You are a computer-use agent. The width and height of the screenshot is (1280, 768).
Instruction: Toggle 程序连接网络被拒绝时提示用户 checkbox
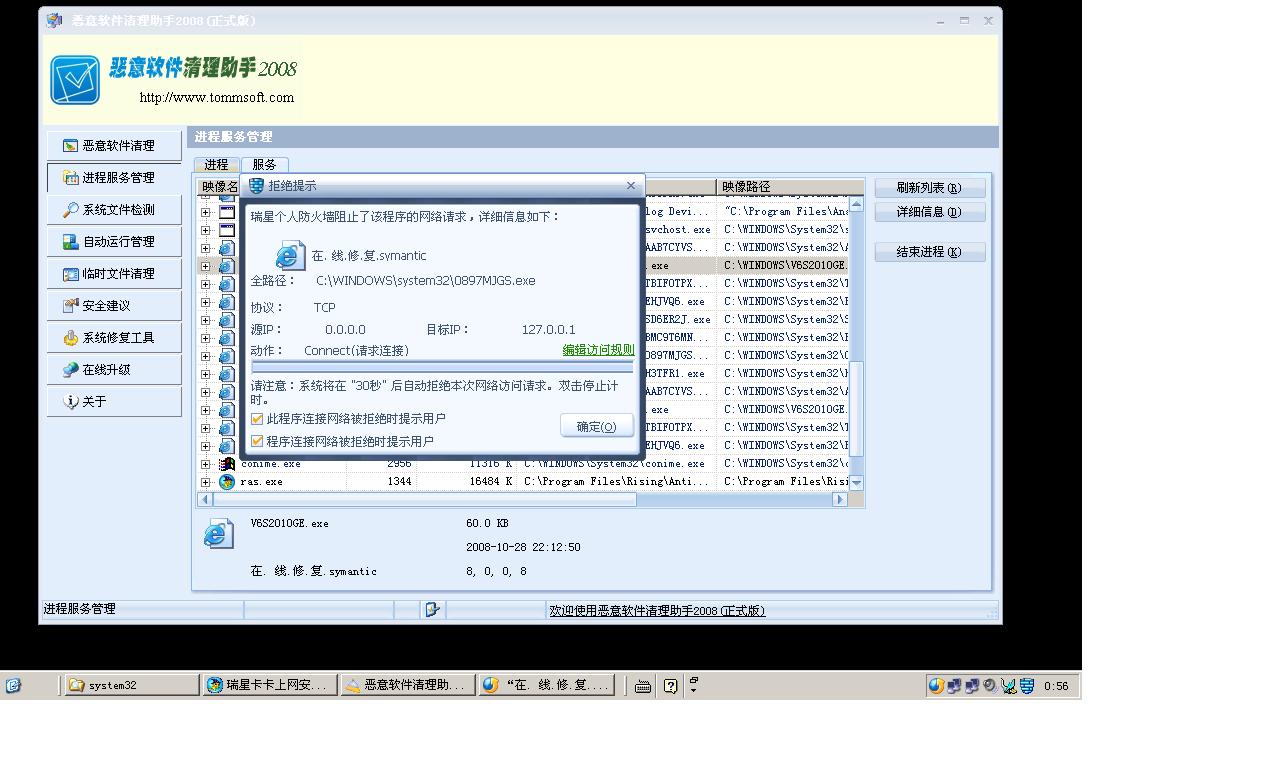point(257,441)
